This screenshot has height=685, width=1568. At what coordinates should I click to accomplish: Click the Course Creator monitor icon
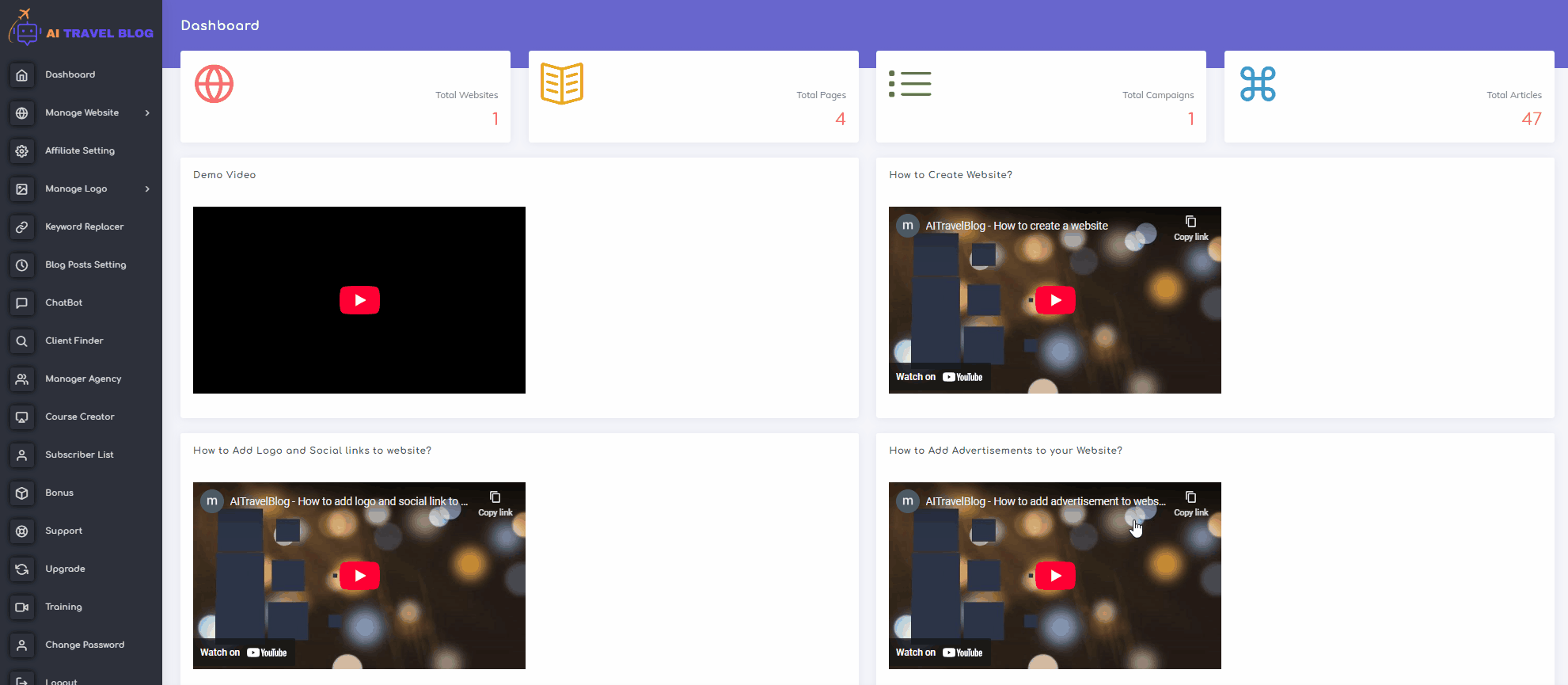click(x=22, y=417)
